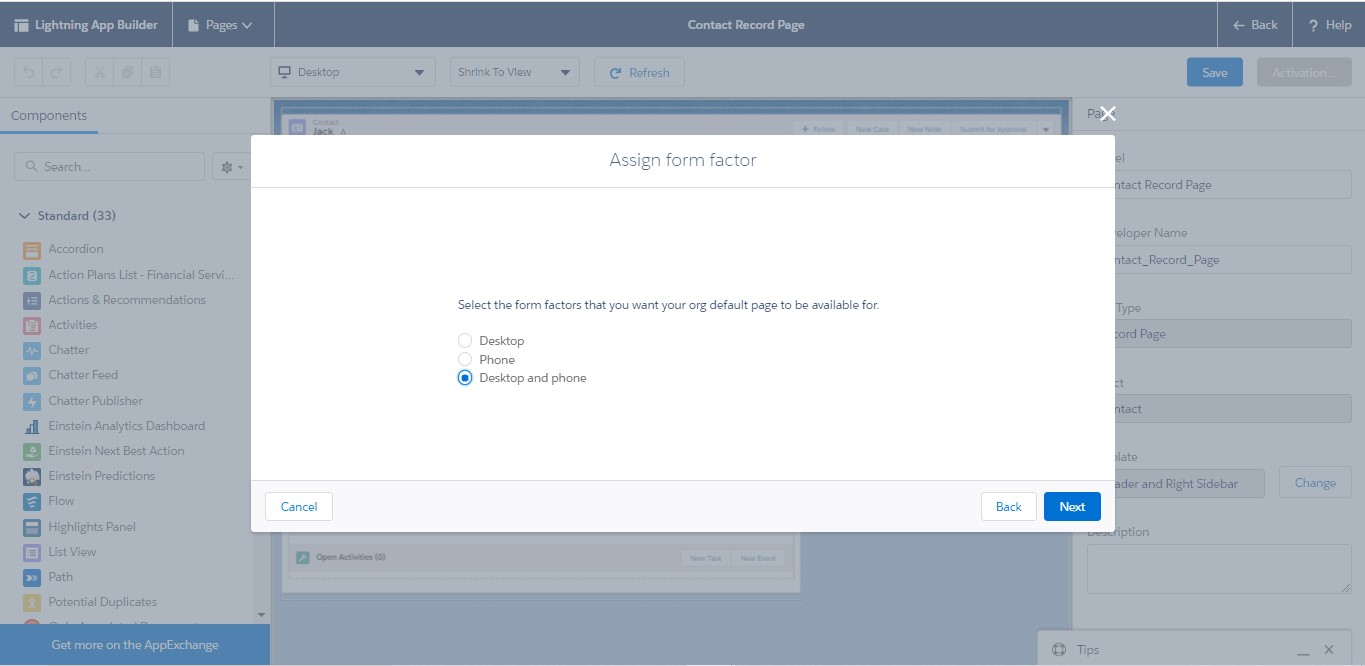The image size is (1365, 666).
Task: Collapse the Standard (33) components section
Action: click(22, 215)
